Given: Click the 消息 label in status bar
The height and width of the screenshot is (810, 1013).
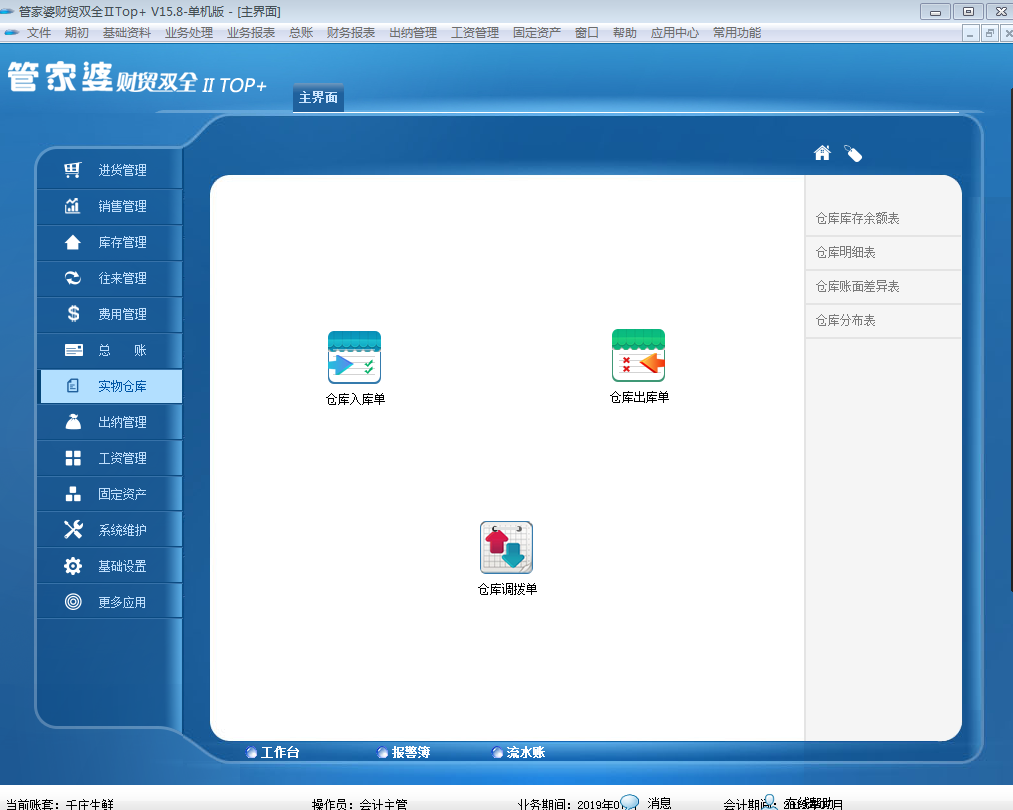Looking at the screenshot, I should (659, 803).
